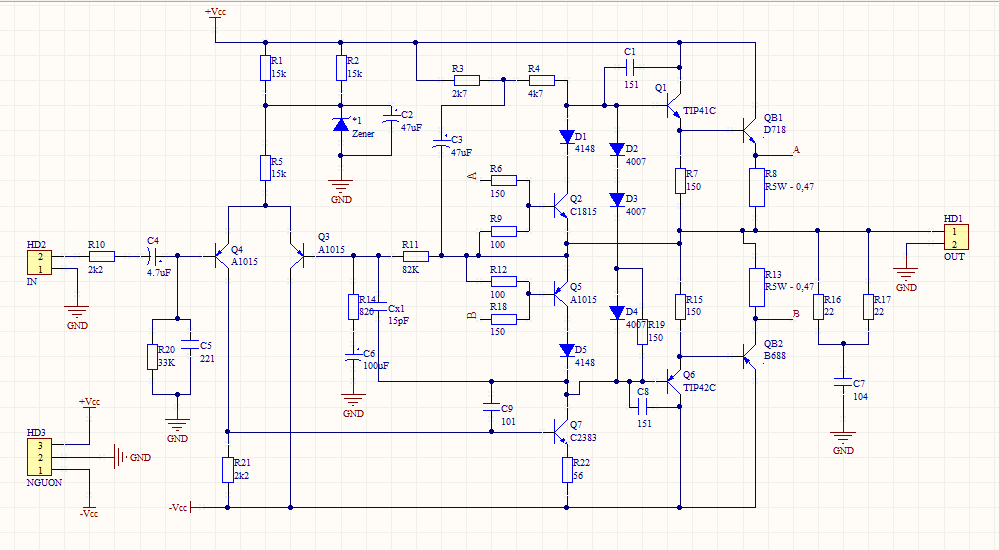
Task: Select resistor R9 body
Action: tap(504, 231)
